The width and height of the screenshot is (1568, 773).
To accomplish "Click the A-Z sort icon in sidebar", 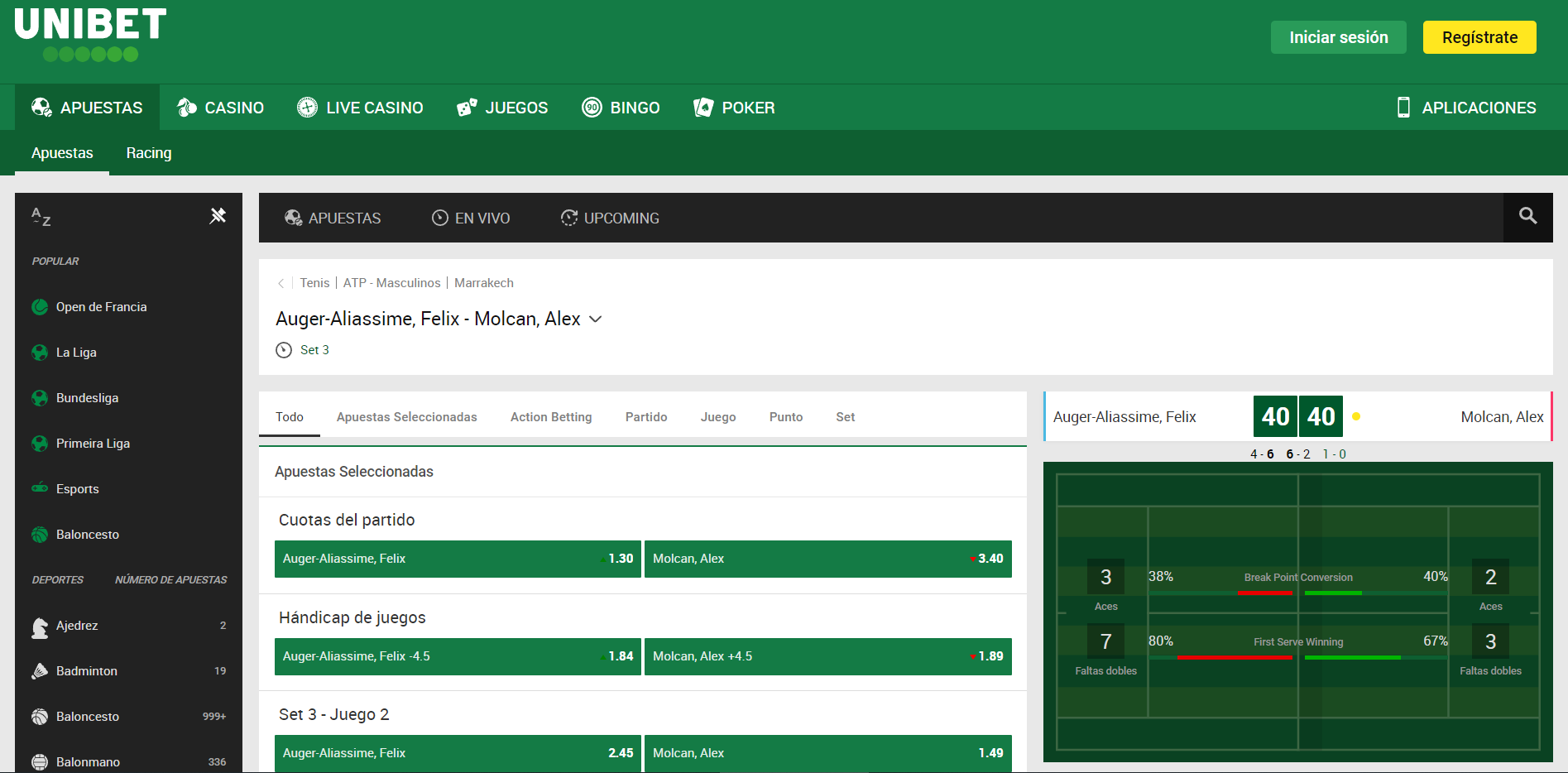I will tap(41, 217).
